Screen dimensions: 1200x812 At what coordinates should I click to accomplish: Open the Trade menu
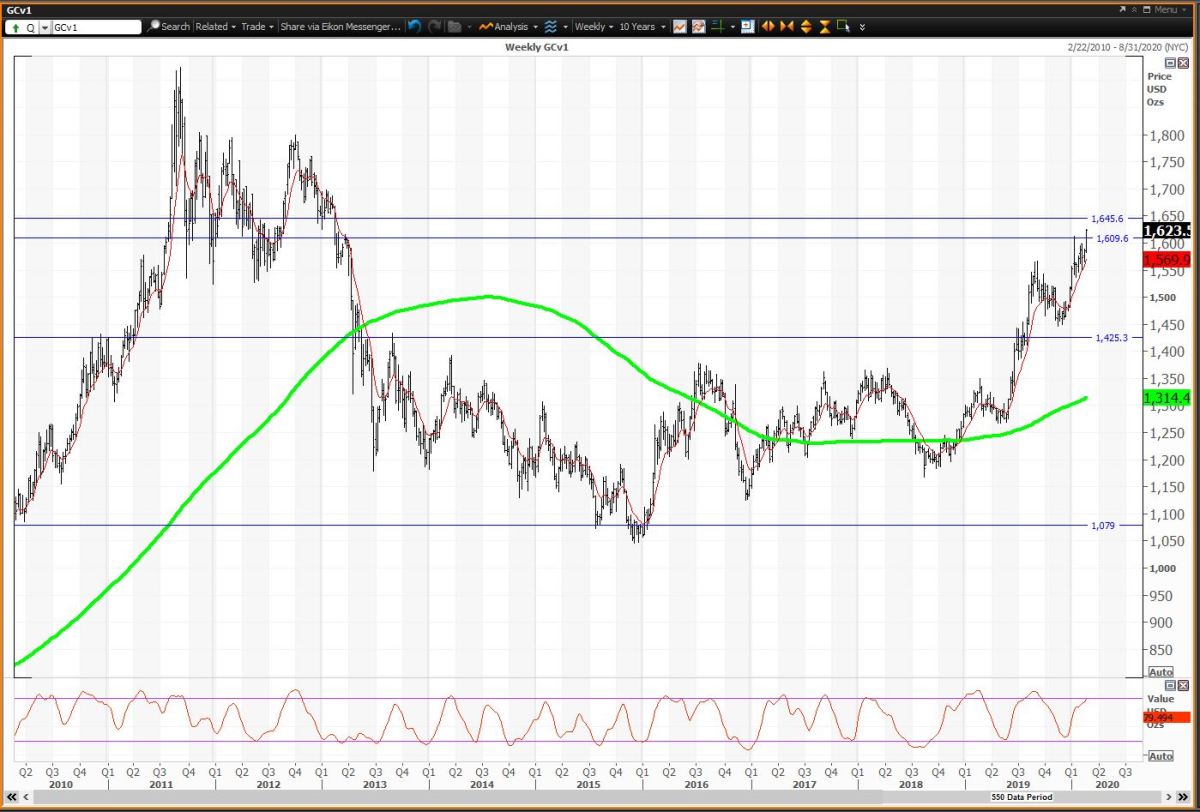click(258, 27)
